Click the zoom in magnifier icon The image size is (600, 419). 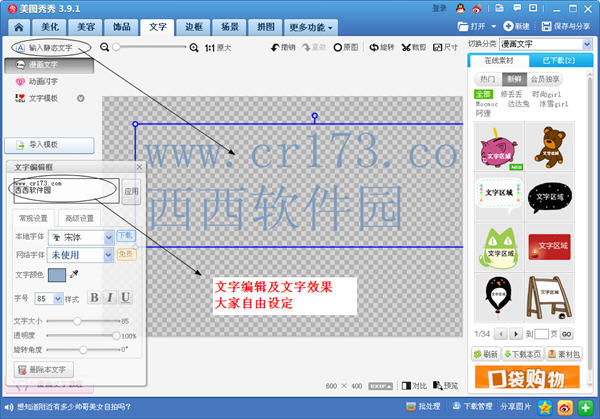tap(194, 48)
